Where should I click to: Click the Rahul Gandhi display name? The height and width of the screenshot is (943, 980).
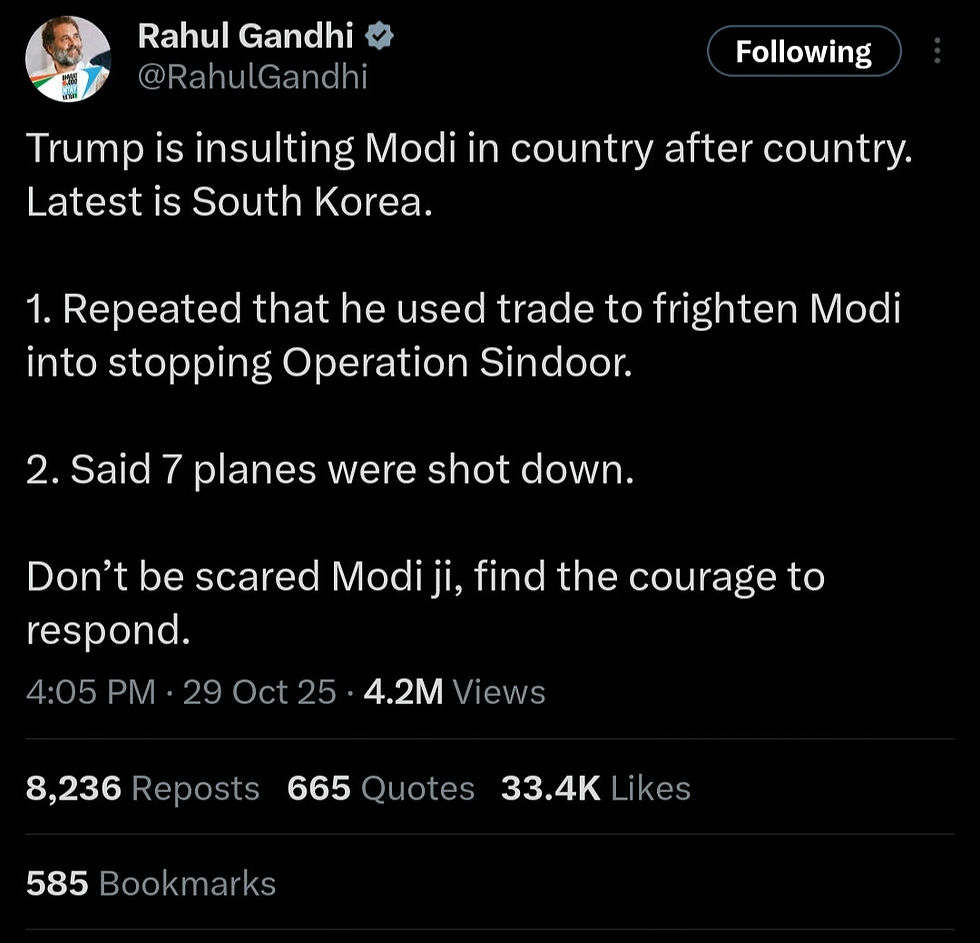click(245, 36)
